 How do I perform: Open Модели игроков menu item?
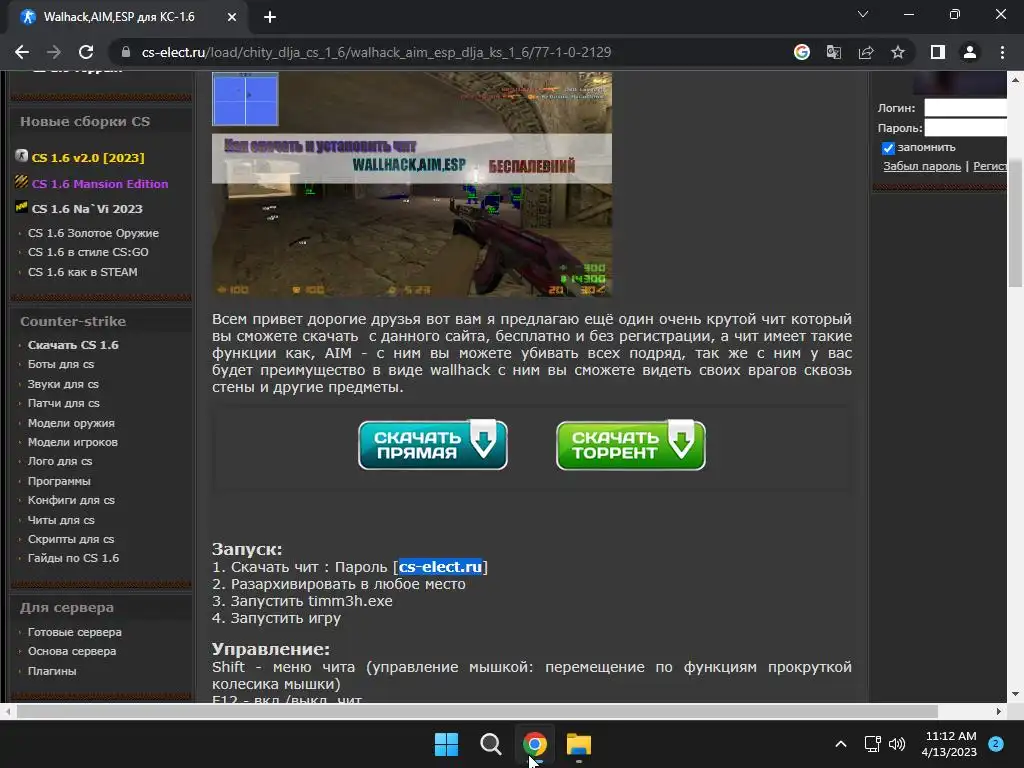click(72, 442)
